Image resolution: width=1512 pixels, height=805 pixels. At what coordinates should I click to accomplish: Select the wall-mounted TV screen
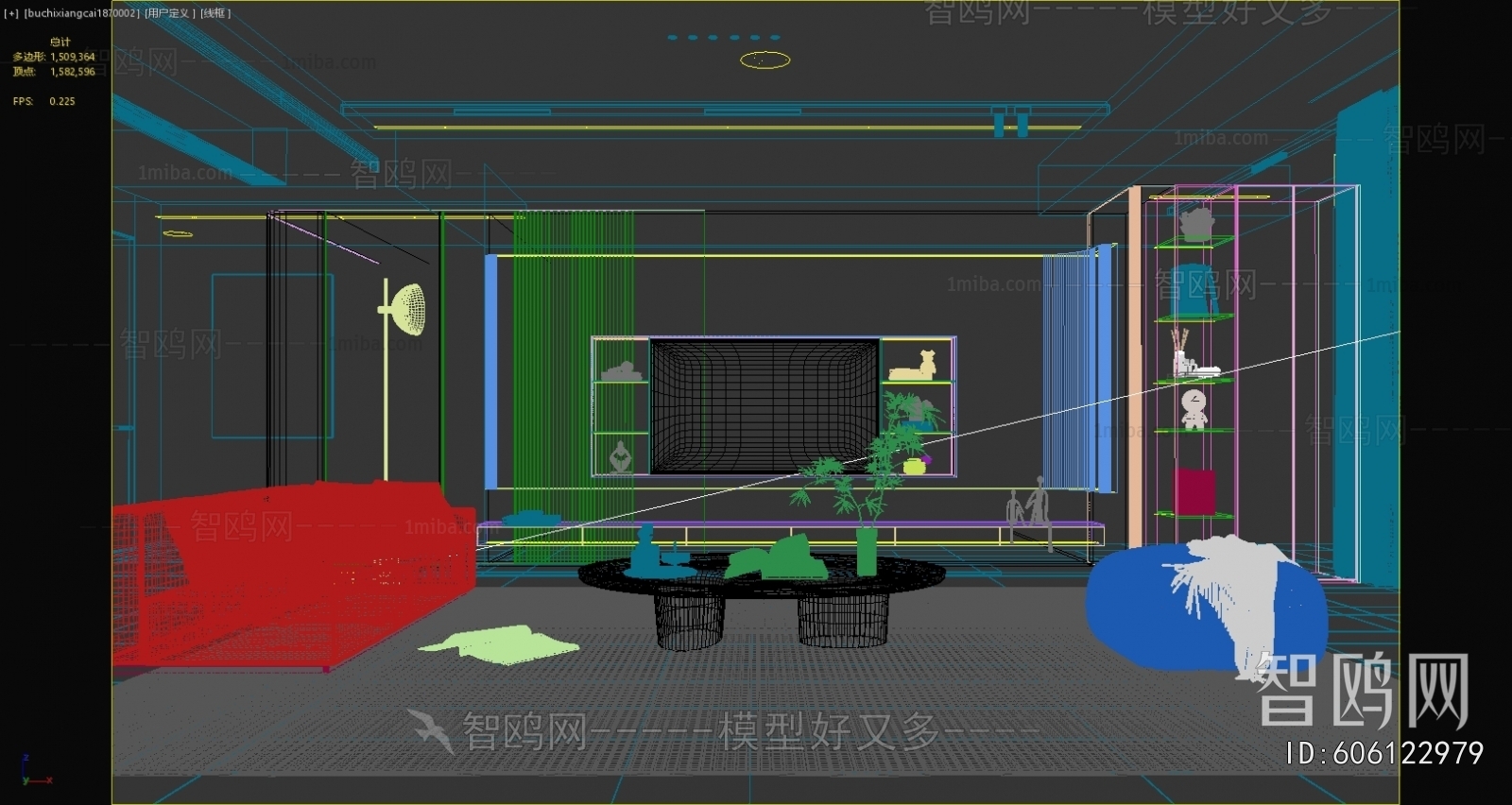765,405
